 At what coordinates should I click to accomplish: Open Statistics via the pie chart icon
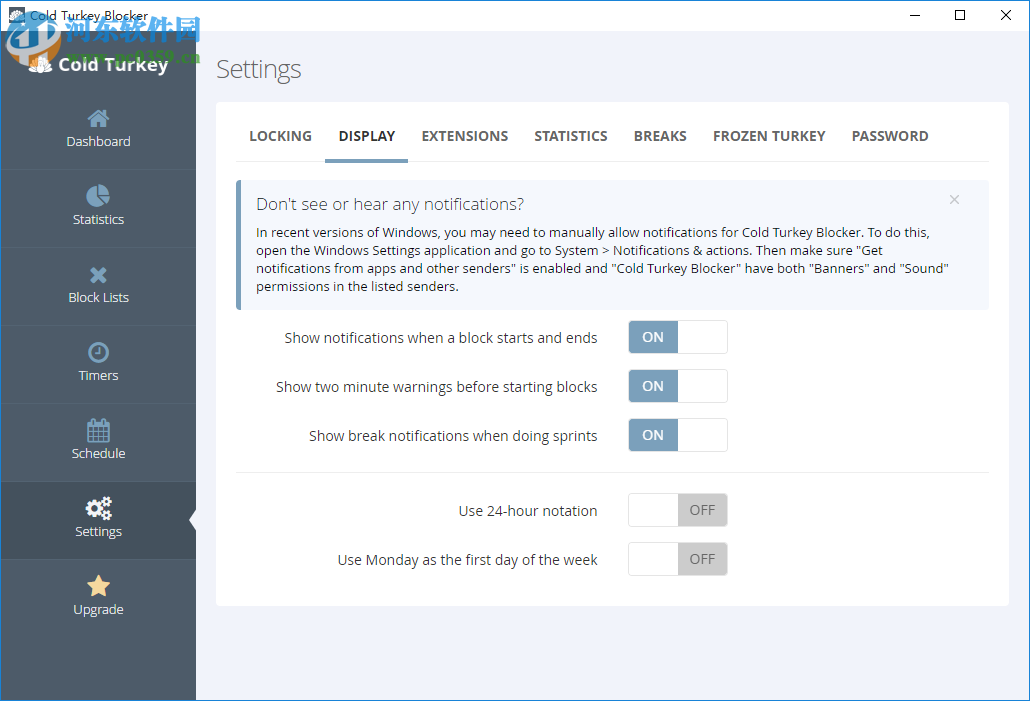coord(98,195)
